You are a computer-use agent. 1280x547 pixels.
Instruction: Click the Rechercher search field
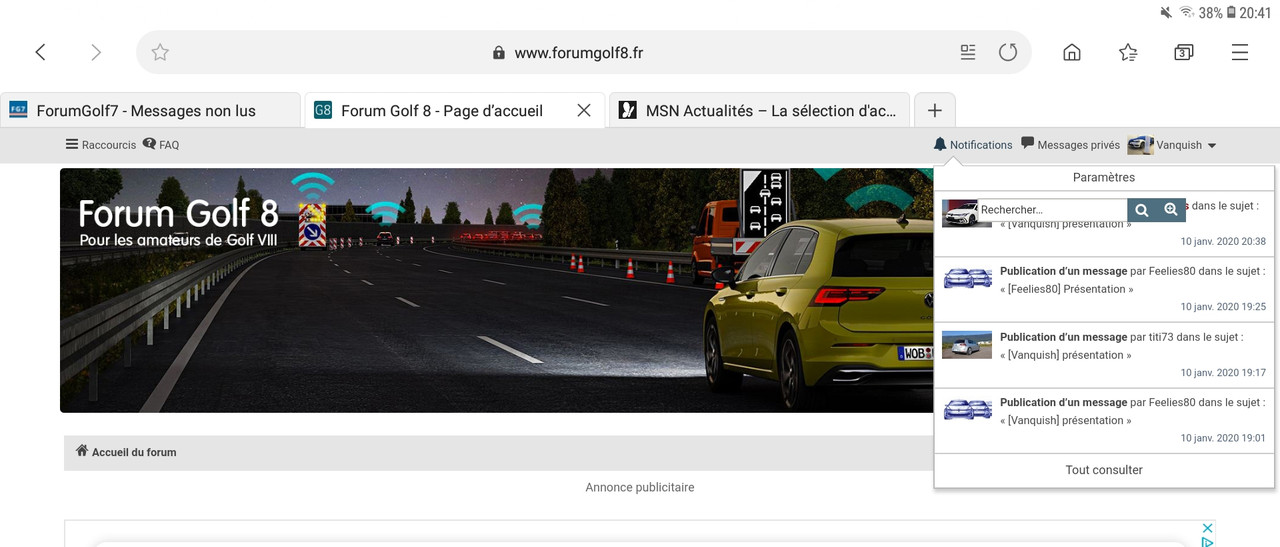pos(1052,210)
